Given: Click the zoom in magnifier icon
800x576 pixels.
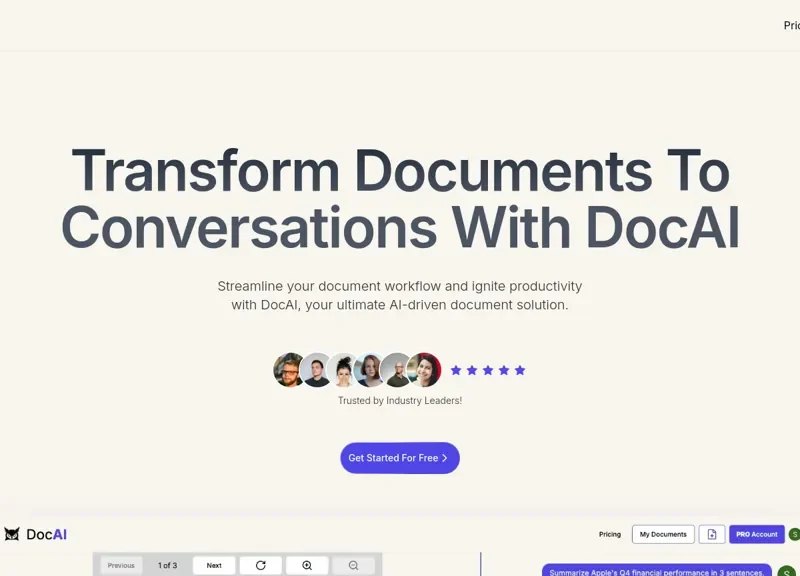Looking at the screenshot, I should (307, 565).
